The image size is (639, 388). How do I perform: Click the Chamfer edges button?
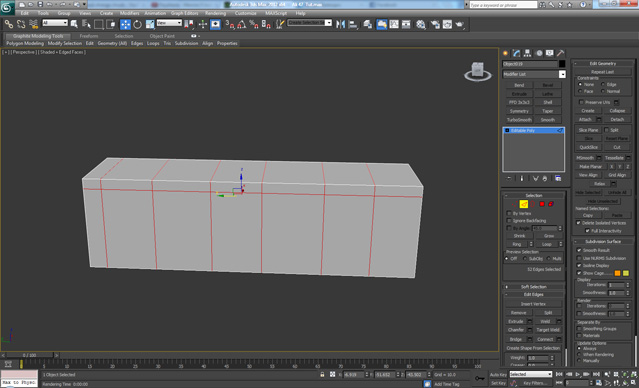[x=516, y=330]
